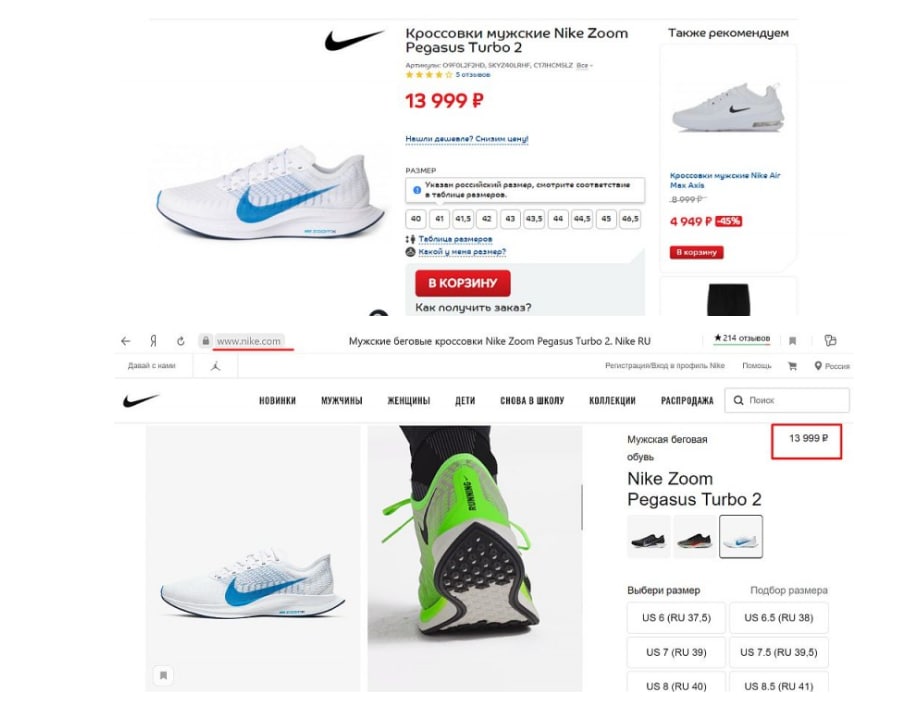Image resolution: width=921 pixels, height=720 pixels.
Task: Choose size US 7 (RU 39)
Action: click(676, 652)
